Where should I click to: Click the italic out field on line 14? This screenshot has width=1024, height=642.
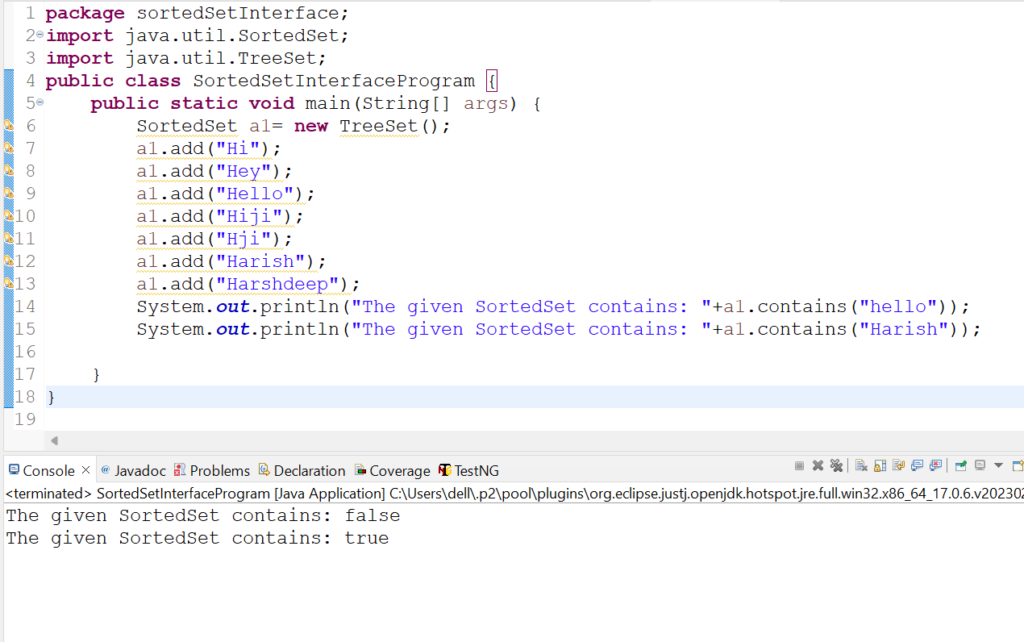[232, 306]
